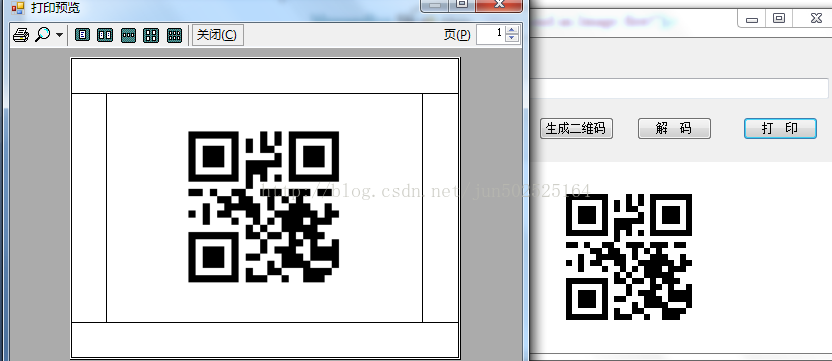Close the right QR code window

click(816, 19)
